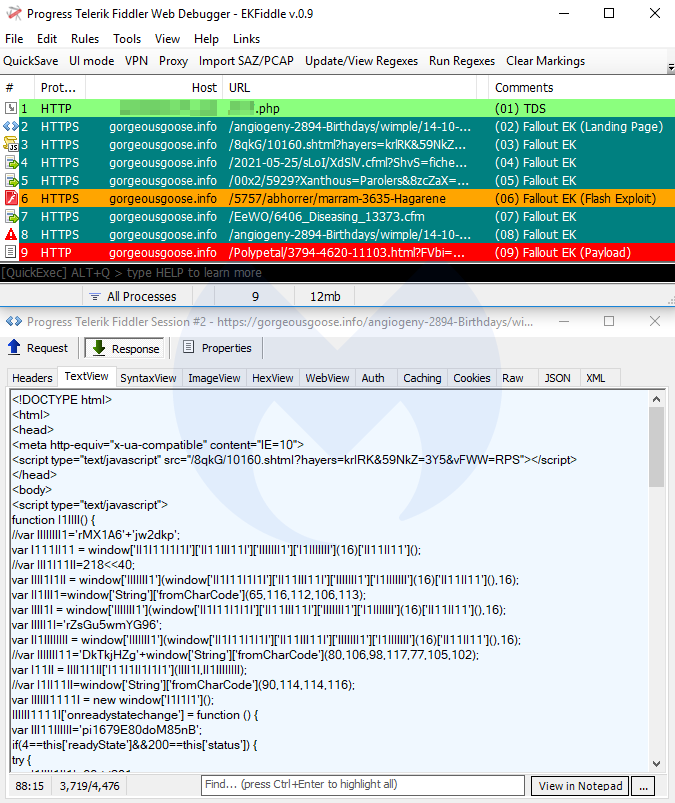
Task: Click the green arrow icon on row 5
Action: coord(11,180)
